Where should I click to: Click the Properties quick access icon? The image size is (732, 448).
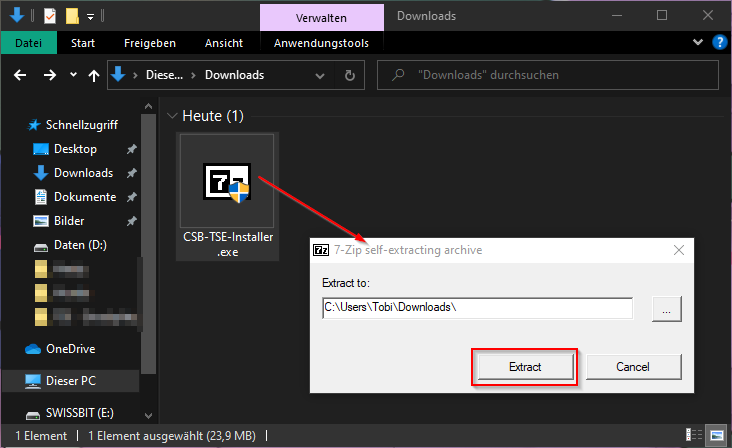pos(49,16)
